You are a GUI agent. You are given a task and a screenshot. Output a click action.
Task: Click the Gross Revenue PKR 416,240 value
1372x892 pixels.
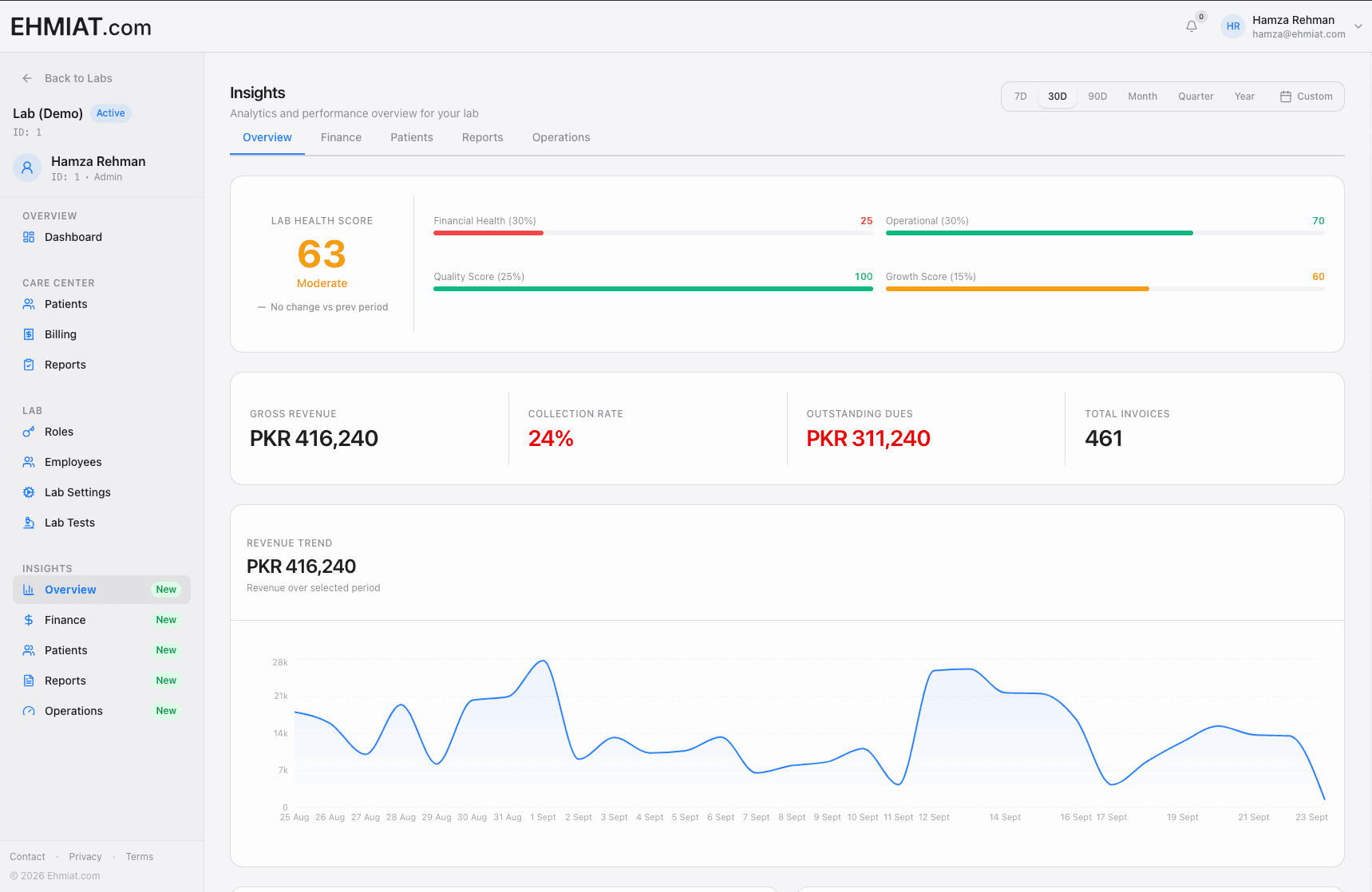(314, 438)
